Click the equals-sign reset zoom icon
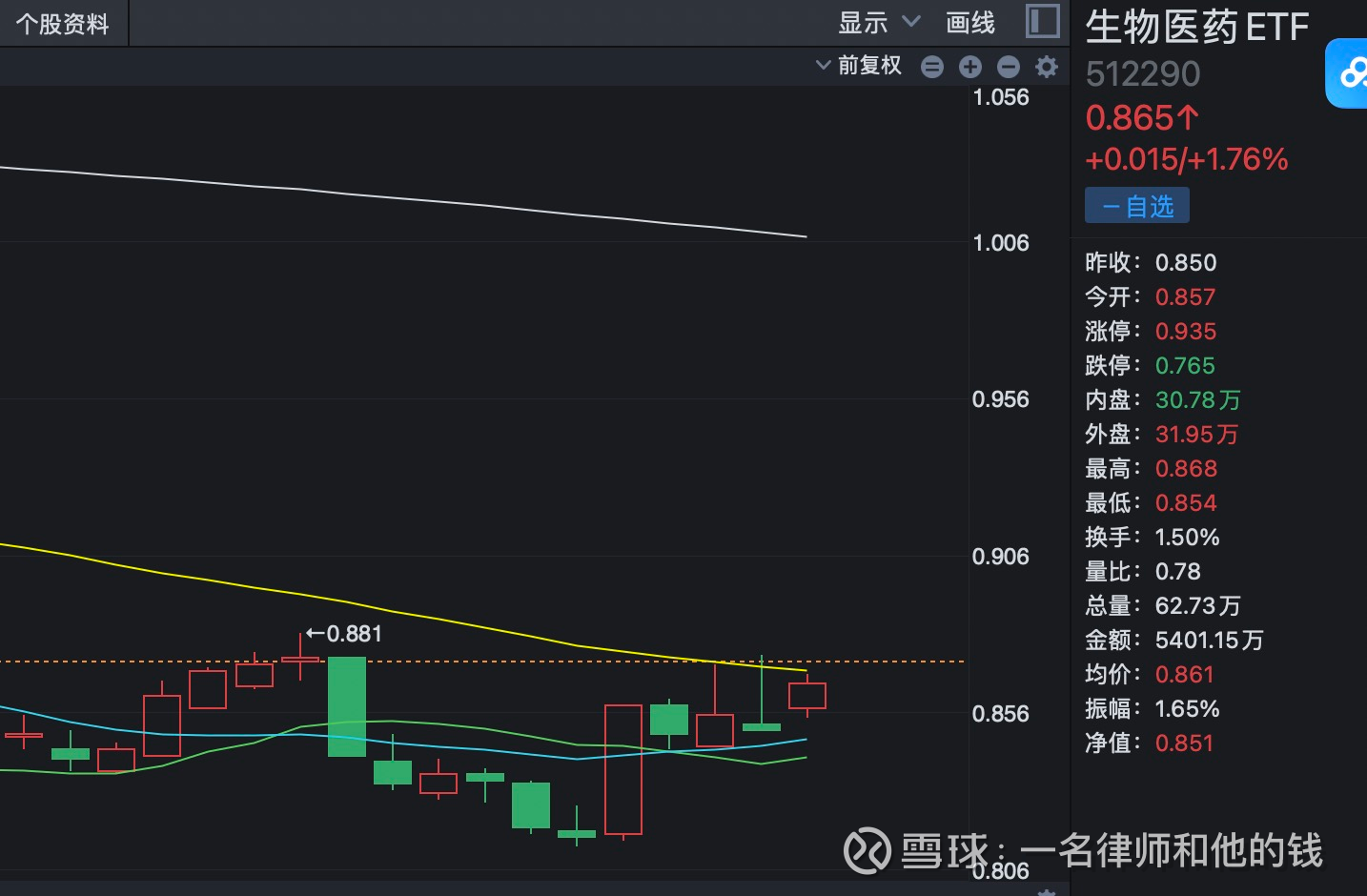 932,67
